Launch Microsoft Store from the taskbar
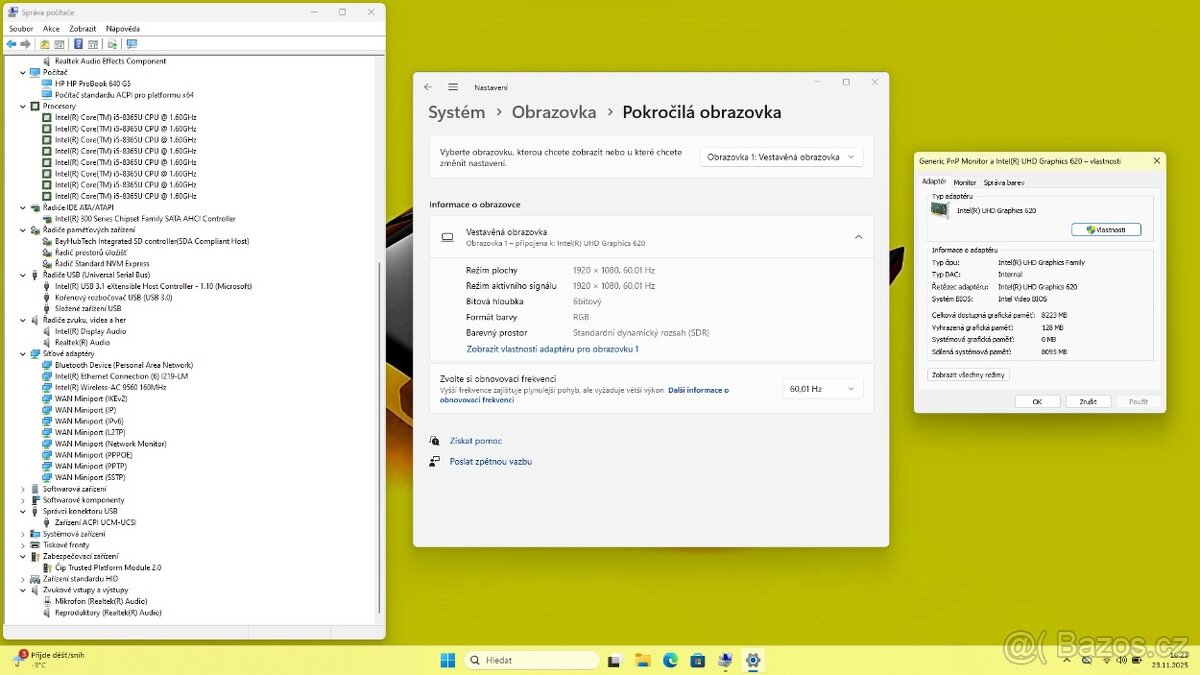1200x675 pixels. (698, 660)
